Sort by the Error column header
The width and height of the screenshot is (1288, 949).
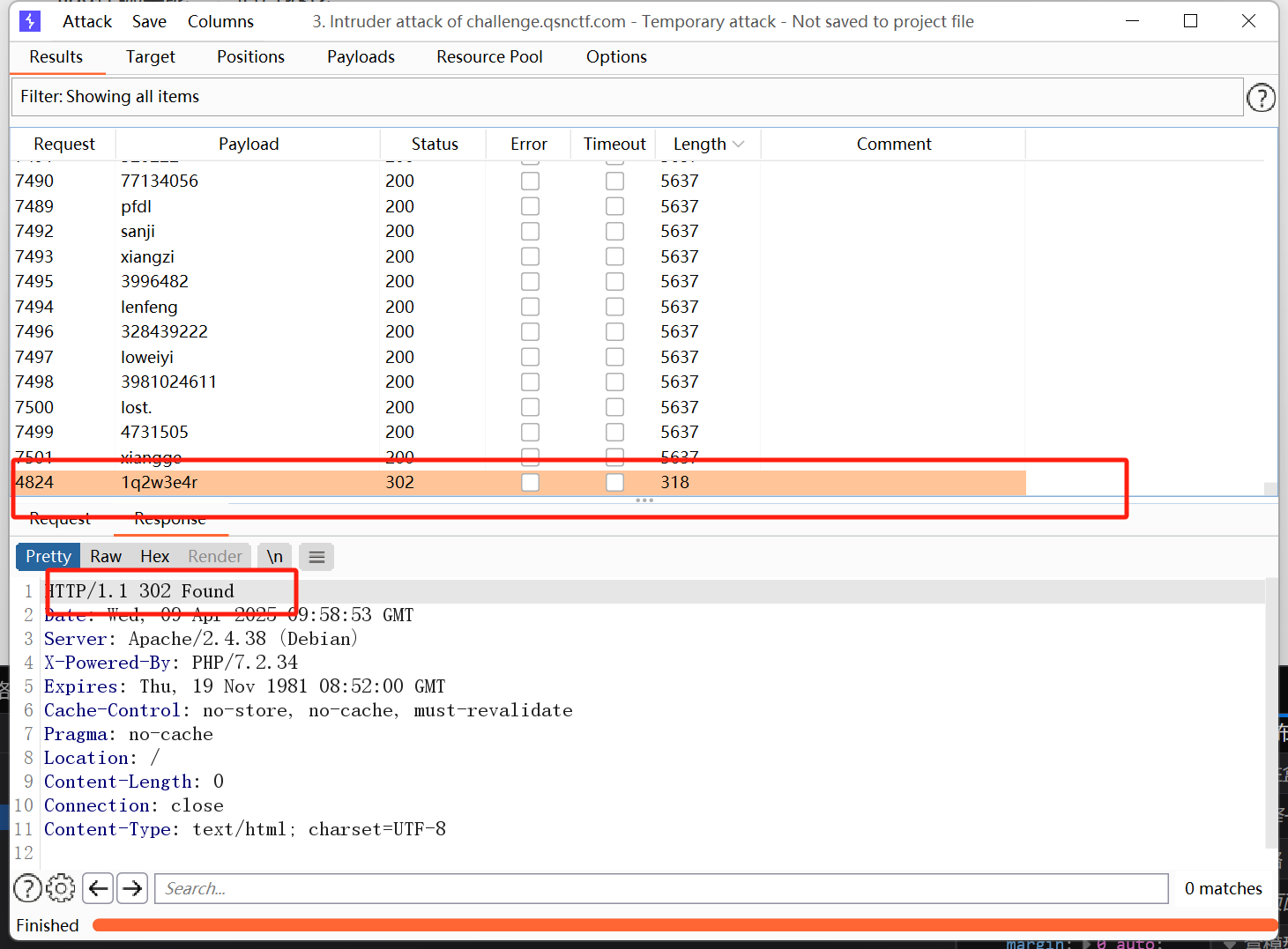[529, 144]
